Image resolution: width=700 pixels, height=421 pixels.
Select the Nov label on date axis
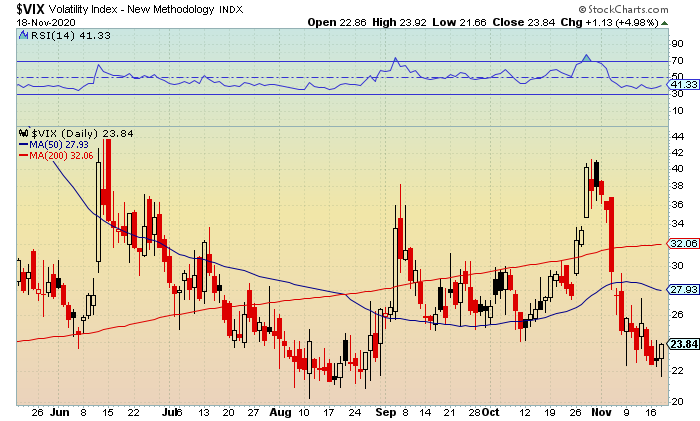pyautogui.click(x=601, y=413)
